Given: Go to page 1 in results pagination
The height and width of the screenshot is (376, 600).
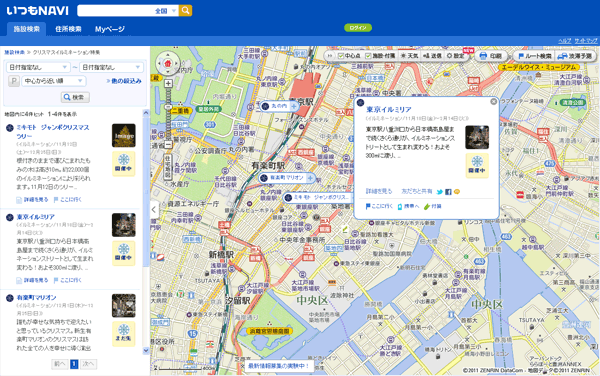Looking at the screenshot, I should [x=74, y=364].
